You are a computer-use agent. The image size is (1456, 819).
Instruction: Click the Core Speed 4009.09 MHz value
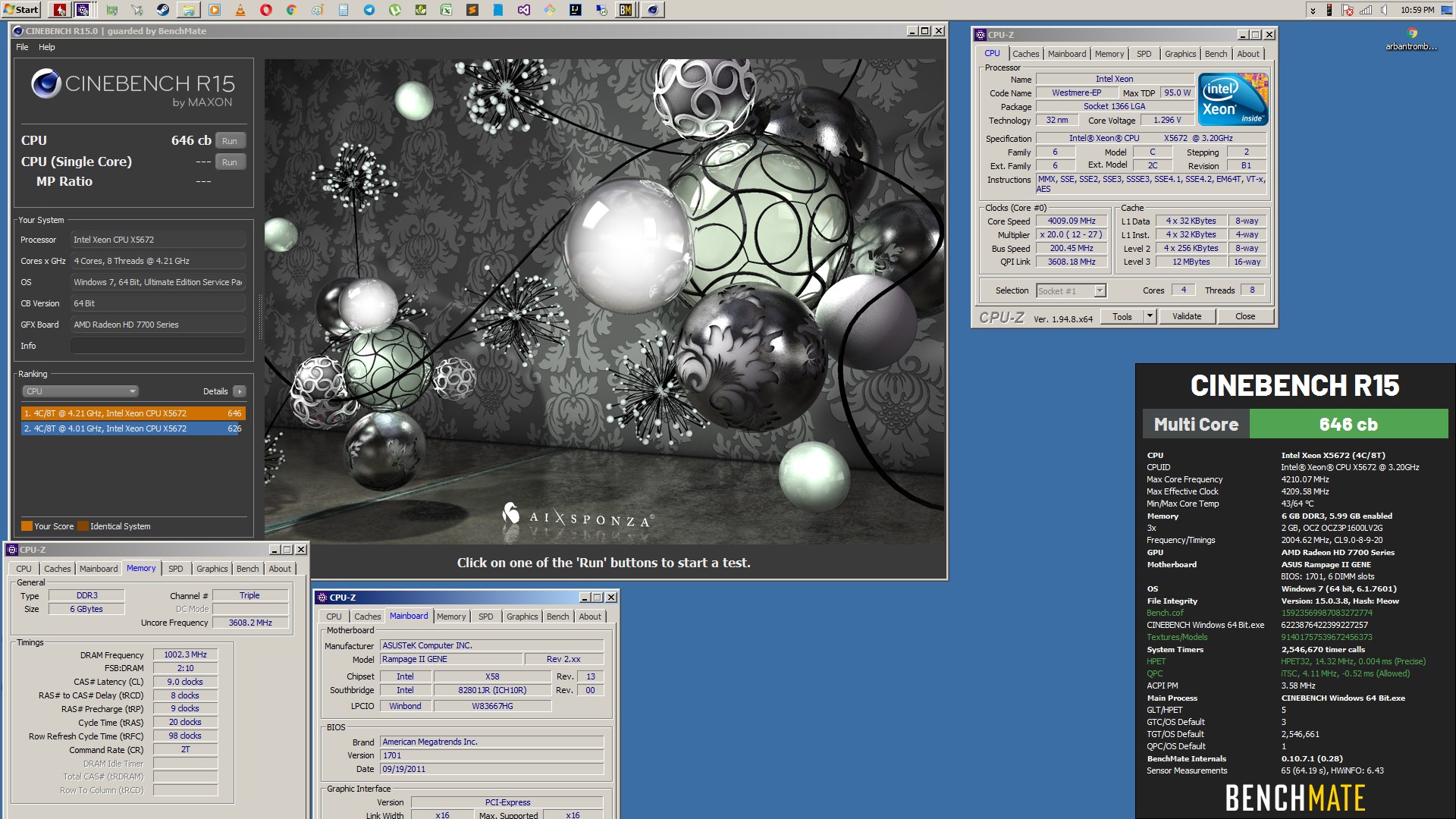pyautogui.click(x=1072, y=221)
